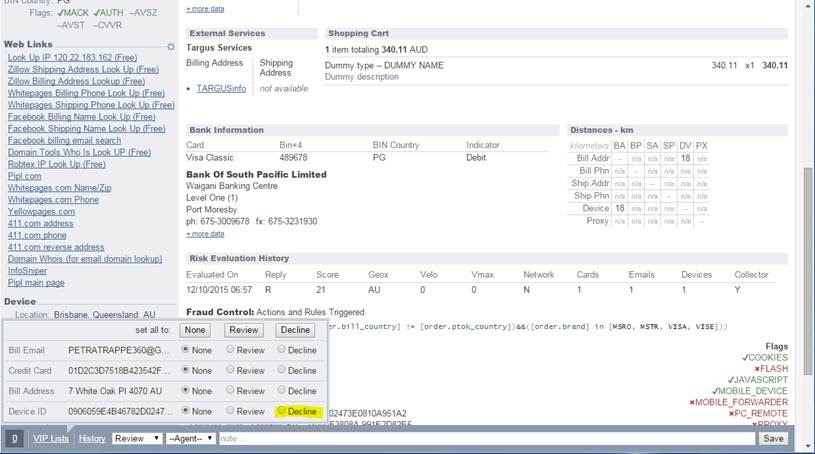Click the Save button
Image resolution: width=815 pixels, height=454 pixels.
[773, 438]
